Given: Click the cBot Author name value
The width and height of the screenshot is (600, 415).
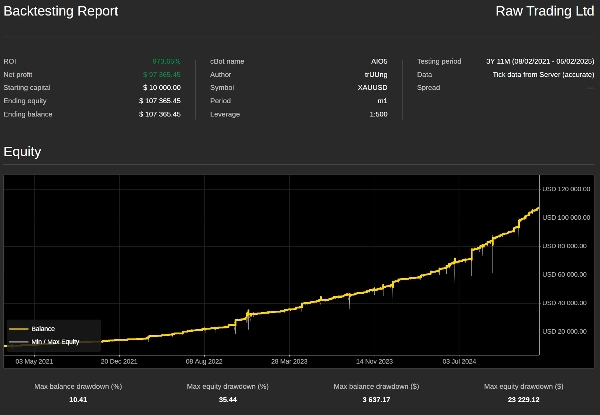Looking at the screenshot, I should pyautogui.click(x=375, y=74).
